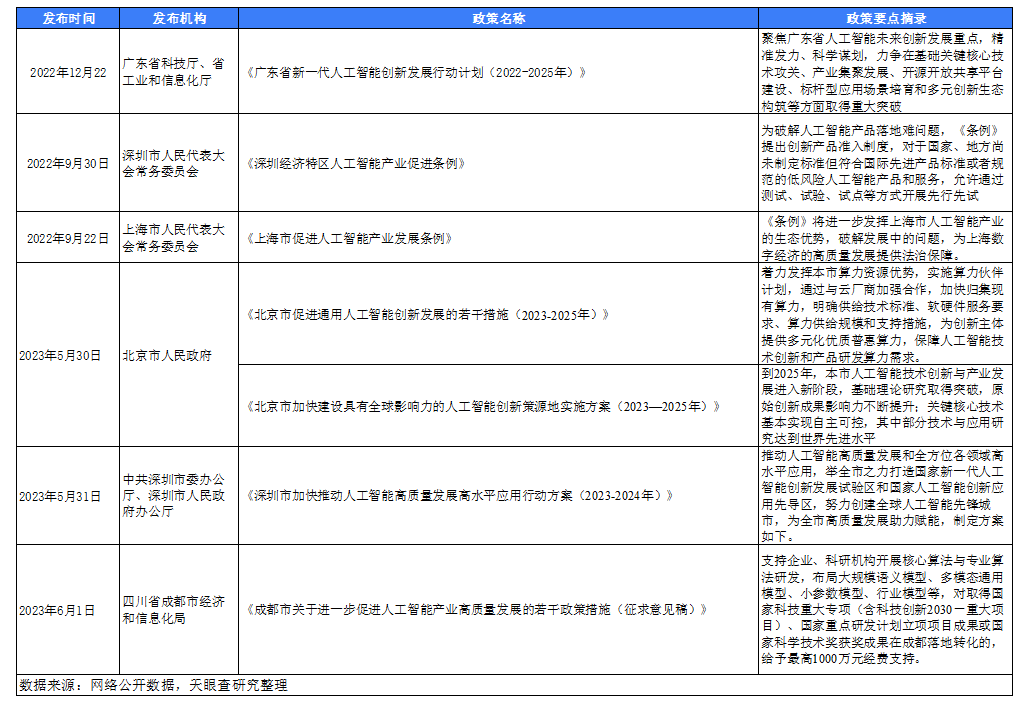Click the 发布机构 column header

[178, 18]
